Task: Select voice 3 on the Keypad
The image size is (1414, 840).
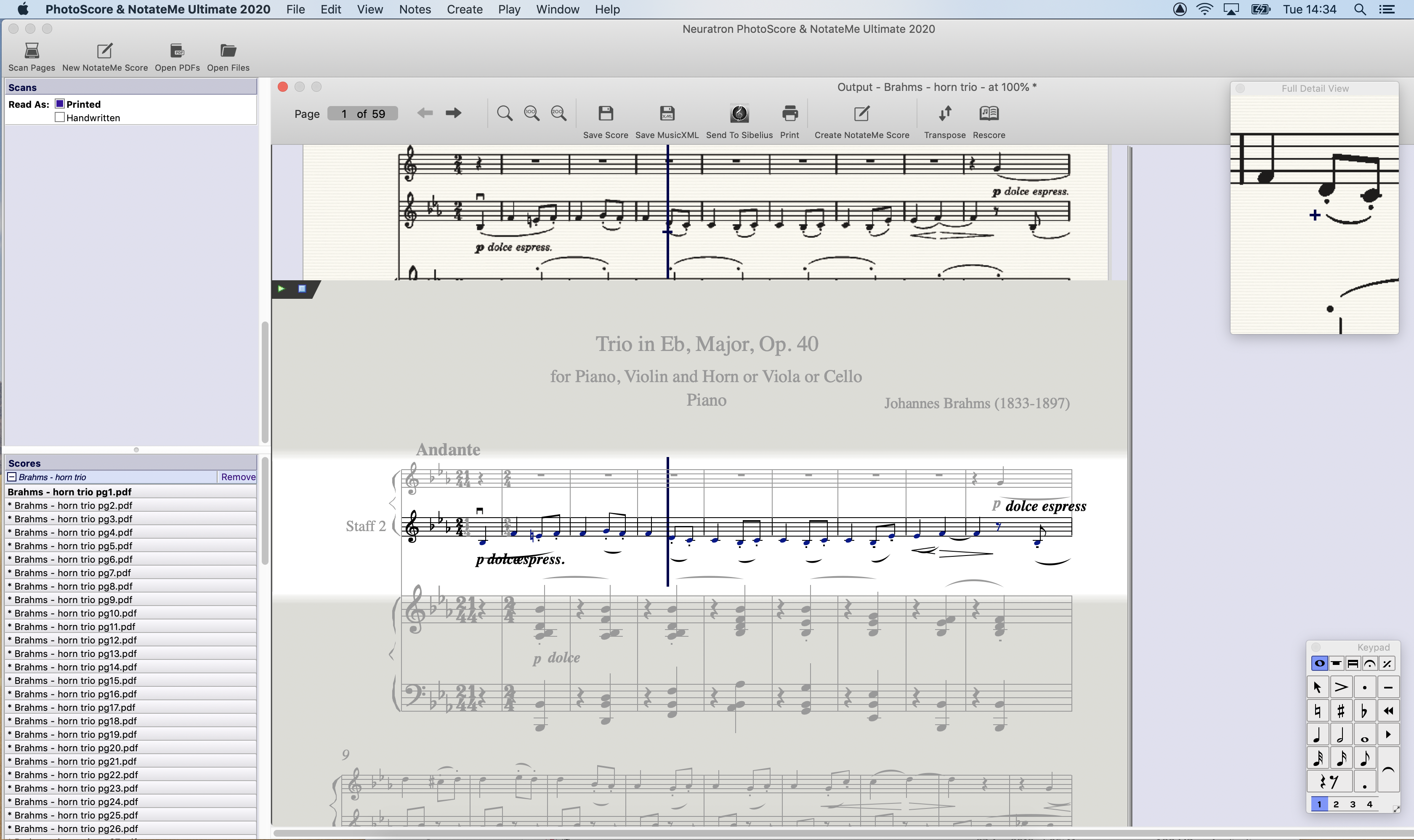Action: click(1353, 804)
